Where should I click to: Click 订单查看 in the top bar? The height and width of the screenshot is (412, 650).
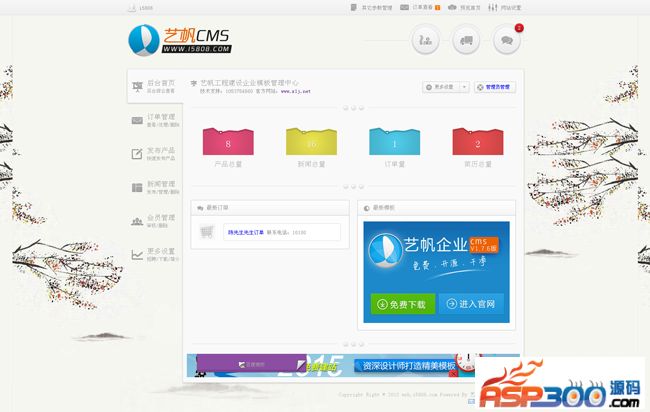[x=422, y=7]
